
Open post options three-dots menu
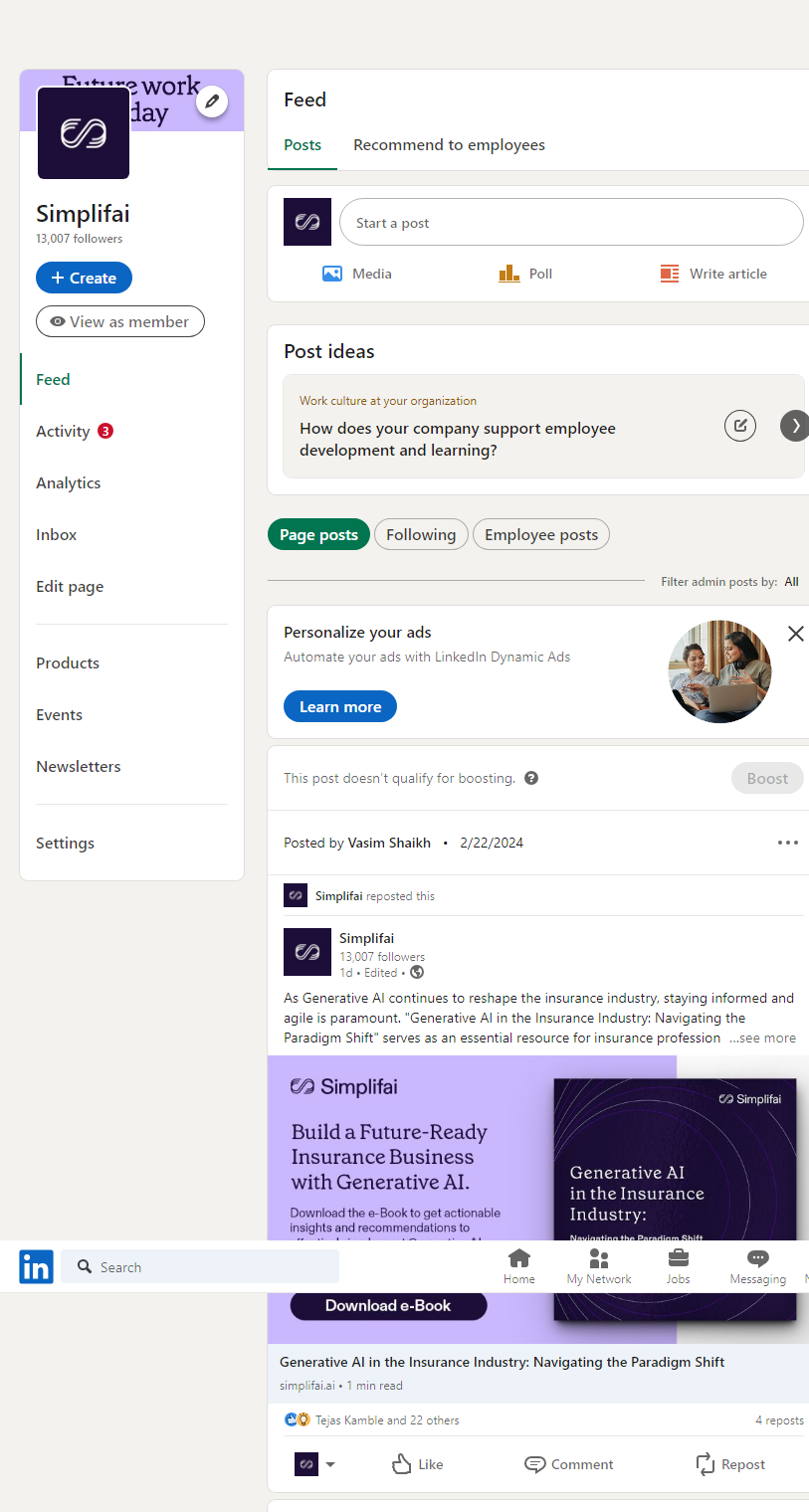pyautogui.click(x=788, y=843)
